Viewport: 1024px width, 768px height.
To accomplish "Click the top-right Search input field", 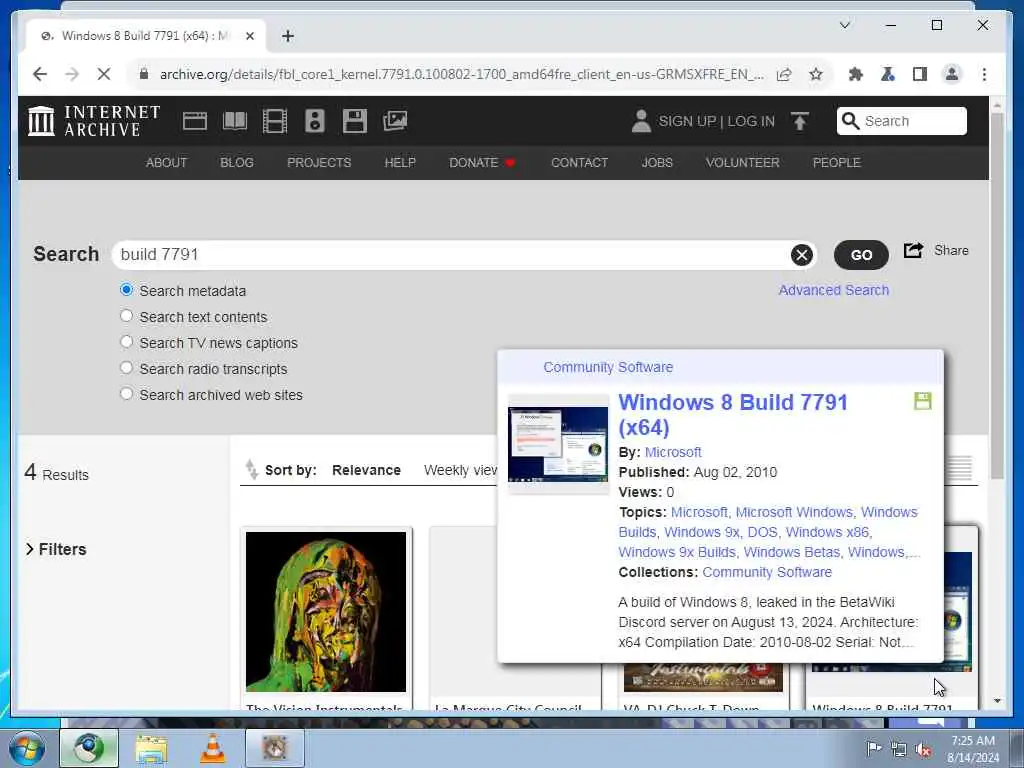I will [902, 121].
